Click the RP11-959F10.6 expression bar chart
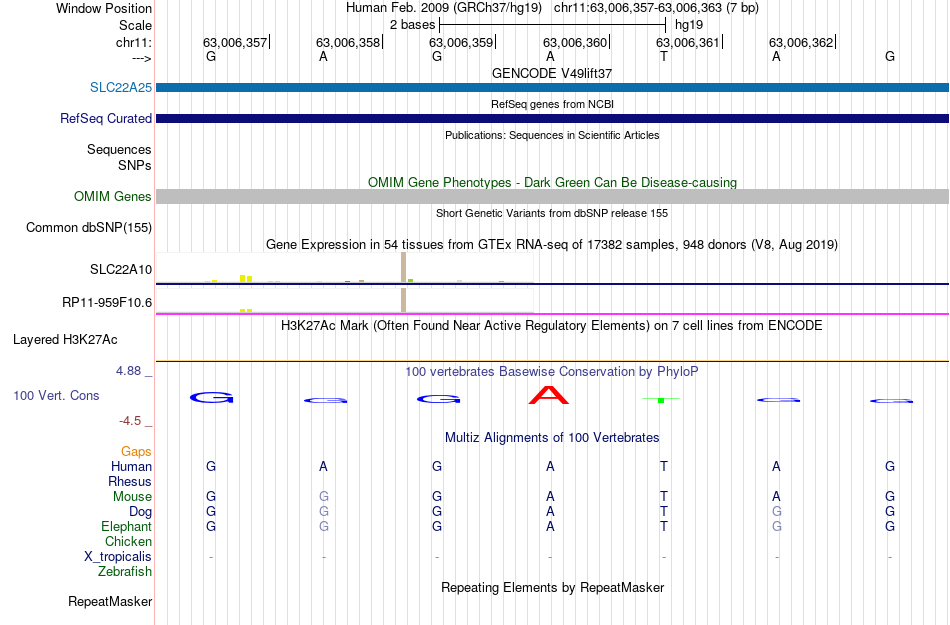 pyautogui.click(x=345, y=300)
